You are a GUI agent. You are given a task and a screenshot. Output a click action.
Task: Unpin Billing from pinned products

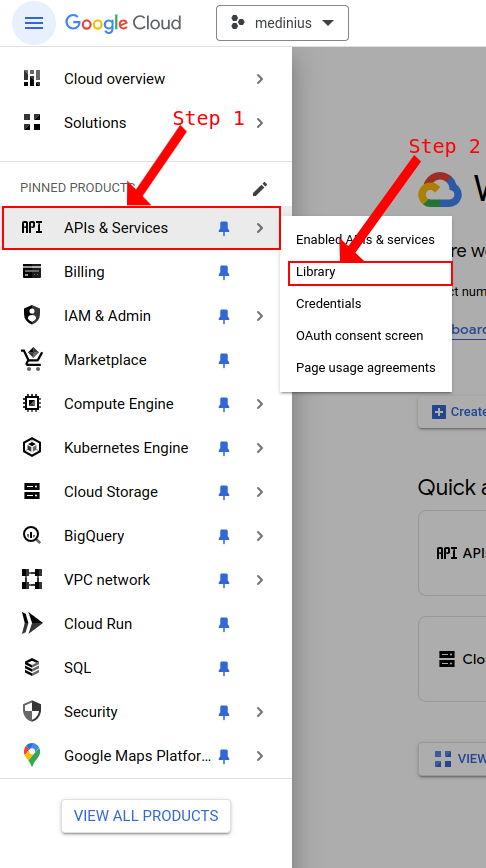(x=224, y=272)
